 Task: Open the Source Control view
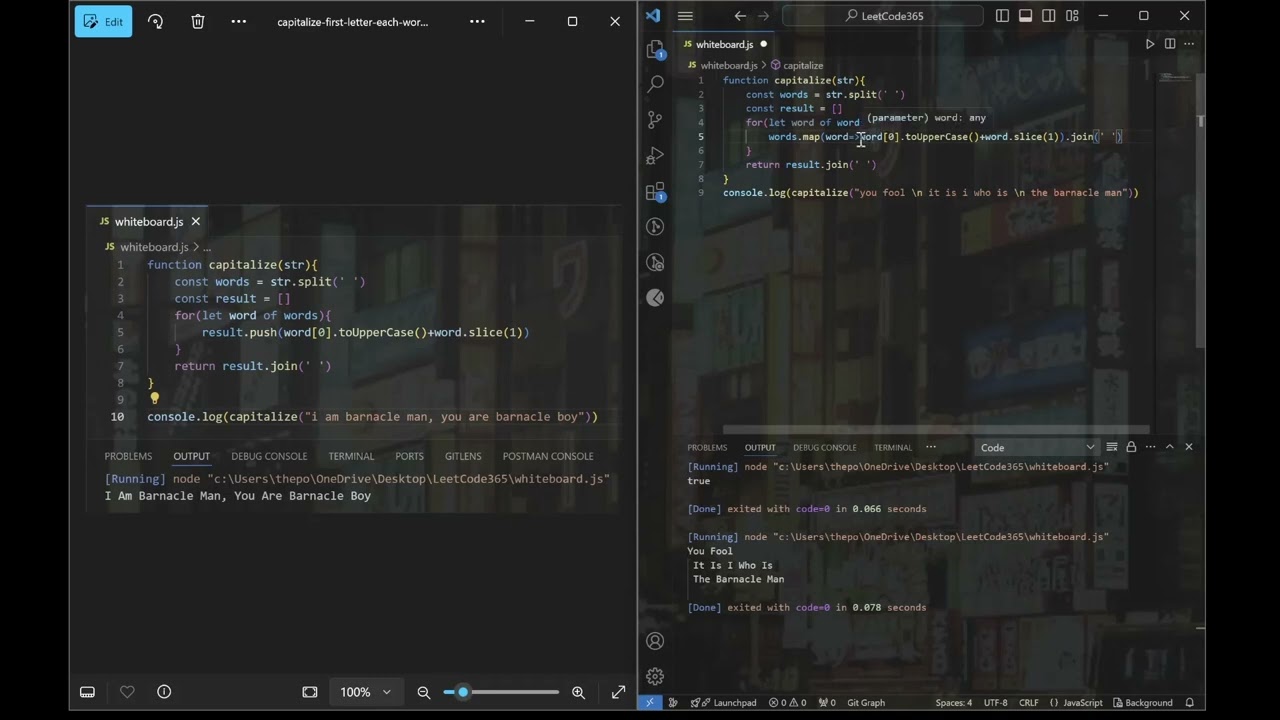(x=655, y=120)
